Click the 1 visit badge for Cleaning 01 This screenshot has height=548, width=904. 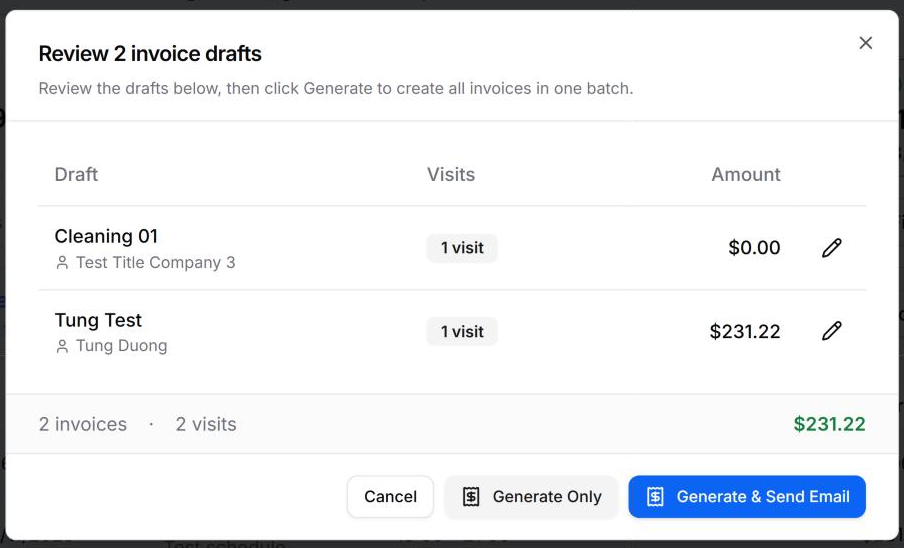pyautogui.click(x=462, y=248)
